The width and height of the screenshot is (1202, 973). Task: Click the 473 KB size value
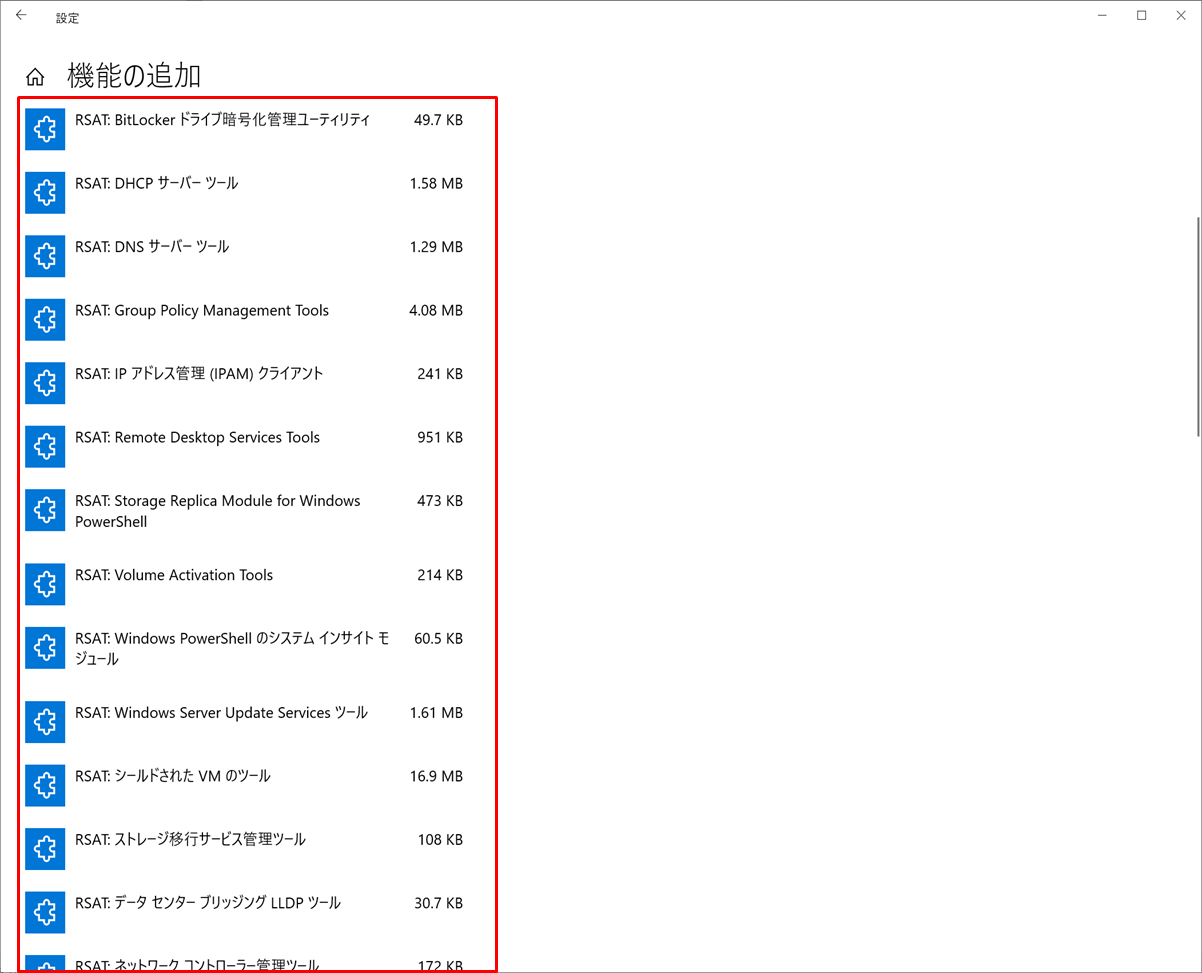click(x=440, y=501)
